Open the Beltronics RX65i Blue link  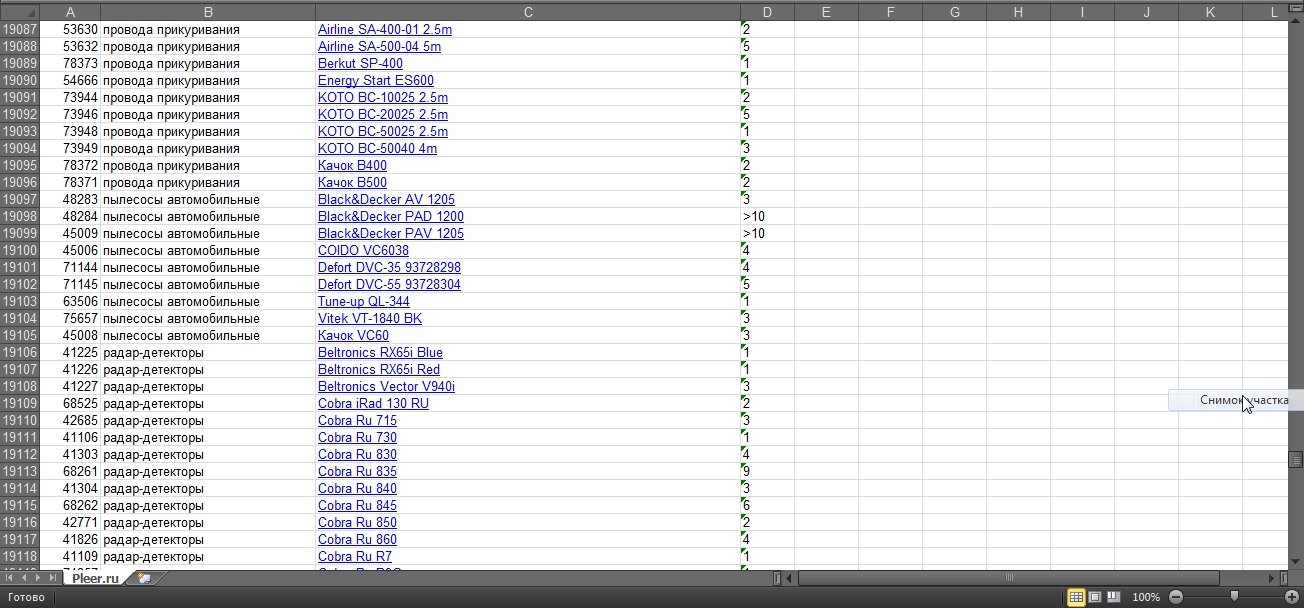[x=380, y=353]
